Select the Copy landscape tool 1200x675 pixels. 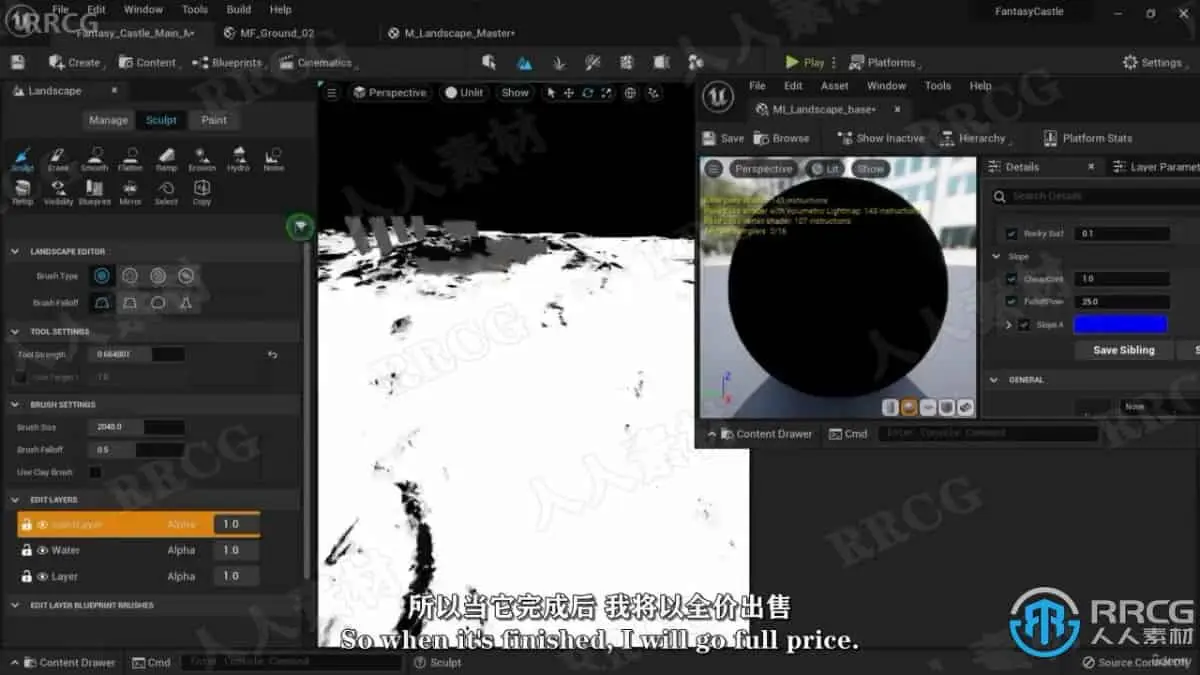[x=202, y=192]
